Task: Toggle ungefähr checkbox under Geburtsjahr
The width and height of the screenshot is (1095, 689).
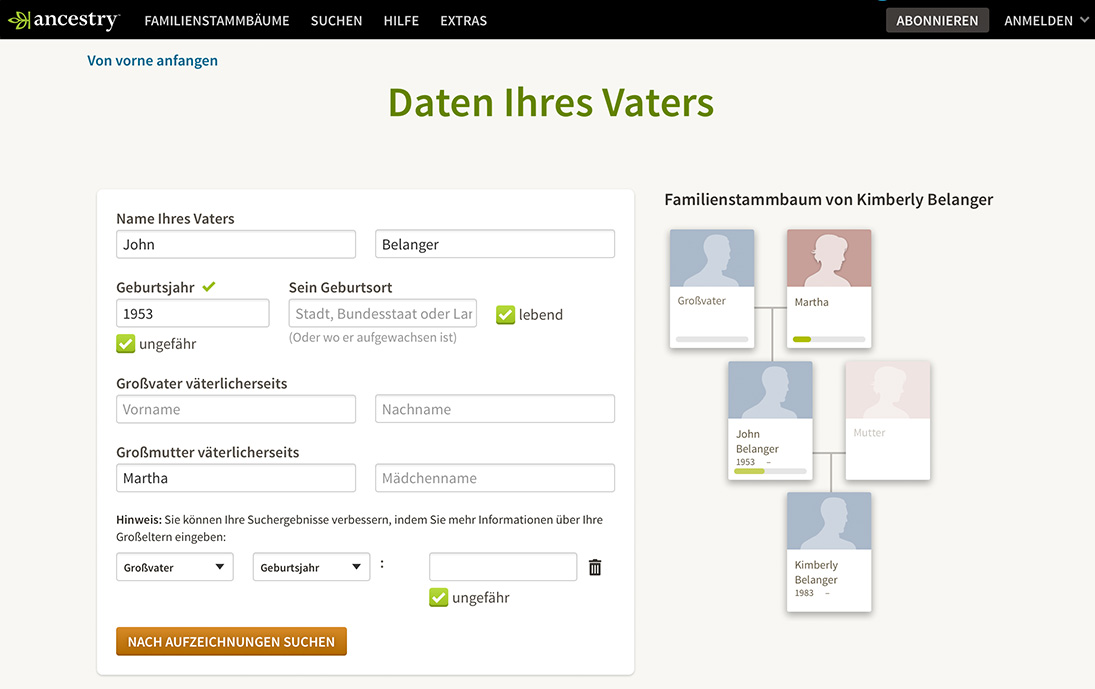Action: click(x=126, y=344)
